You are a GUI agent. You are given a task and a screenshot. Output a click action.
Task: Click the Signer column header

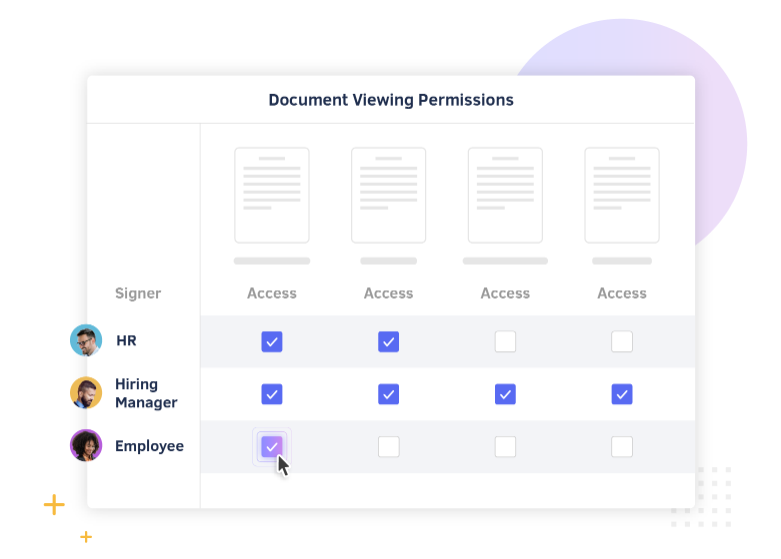pos(138,293)
